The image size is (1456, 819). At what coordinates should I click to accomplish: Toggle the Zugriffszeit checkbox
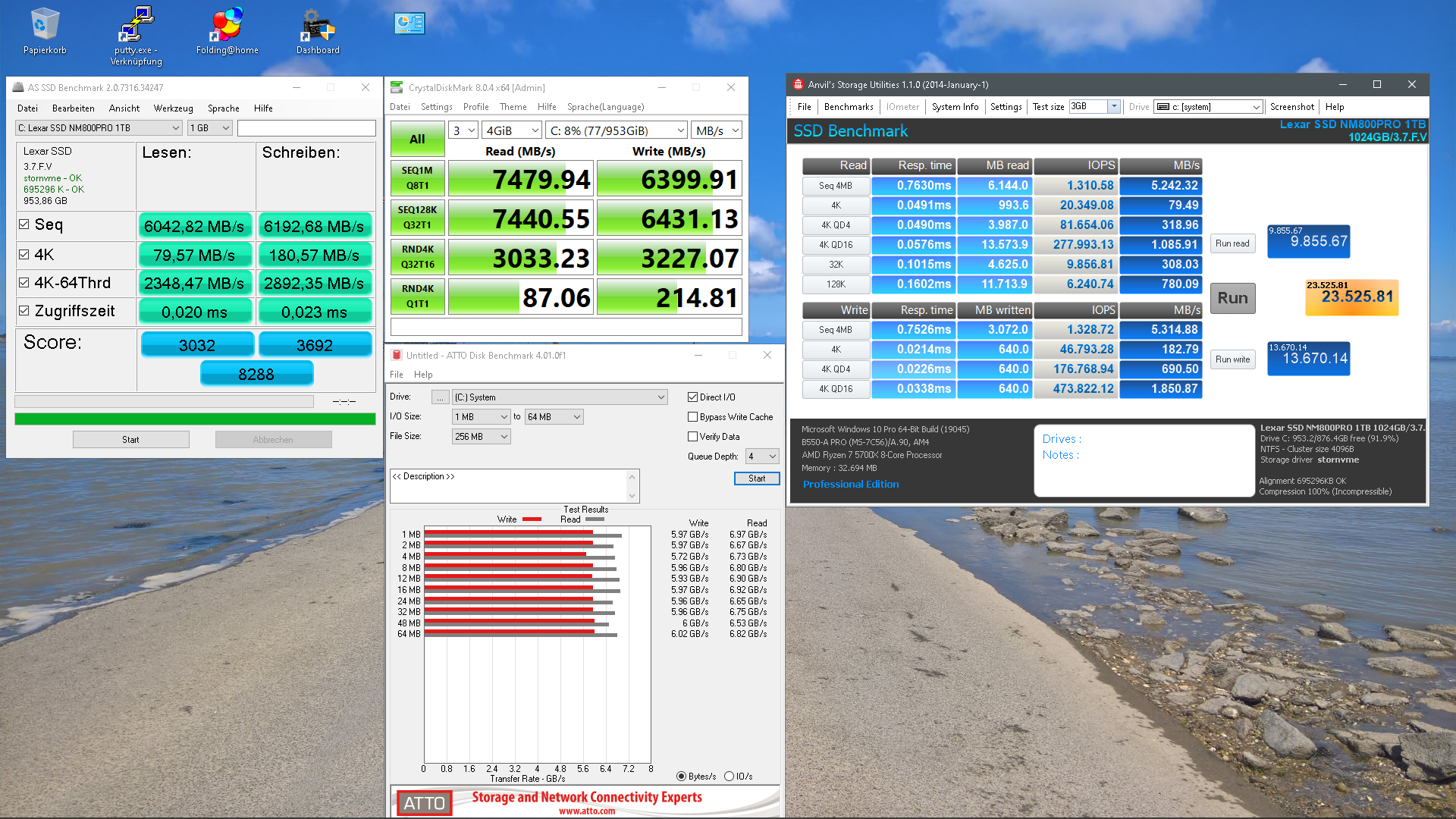click(24, 311)
